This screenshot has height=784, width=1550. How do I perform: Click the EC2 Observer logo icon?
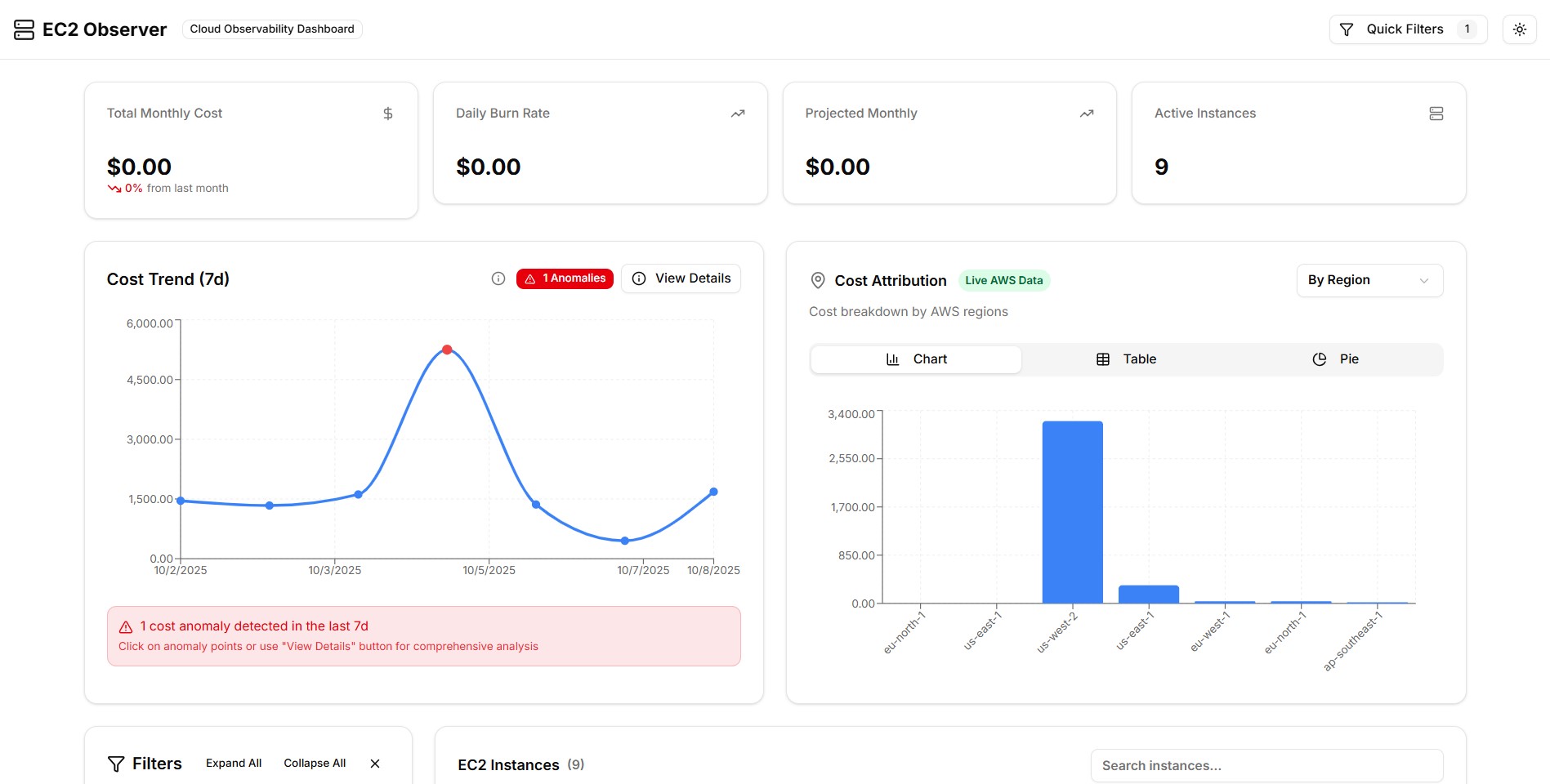pos(22,29)
